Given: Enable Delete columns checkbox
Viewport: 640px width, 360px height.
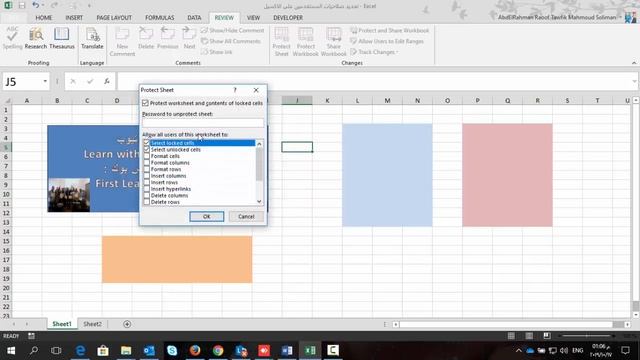Looking at the screenshot, I should pyautogui.click(x=147, y=196).
